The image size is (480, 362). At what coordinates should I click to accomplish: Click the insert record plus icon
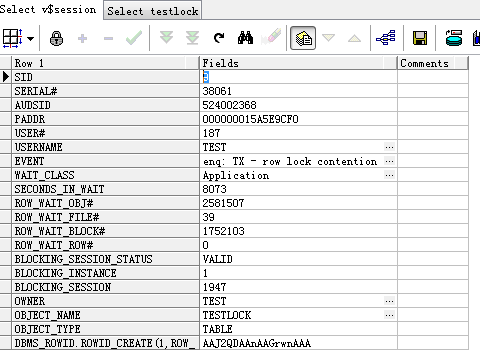(82, 39)
